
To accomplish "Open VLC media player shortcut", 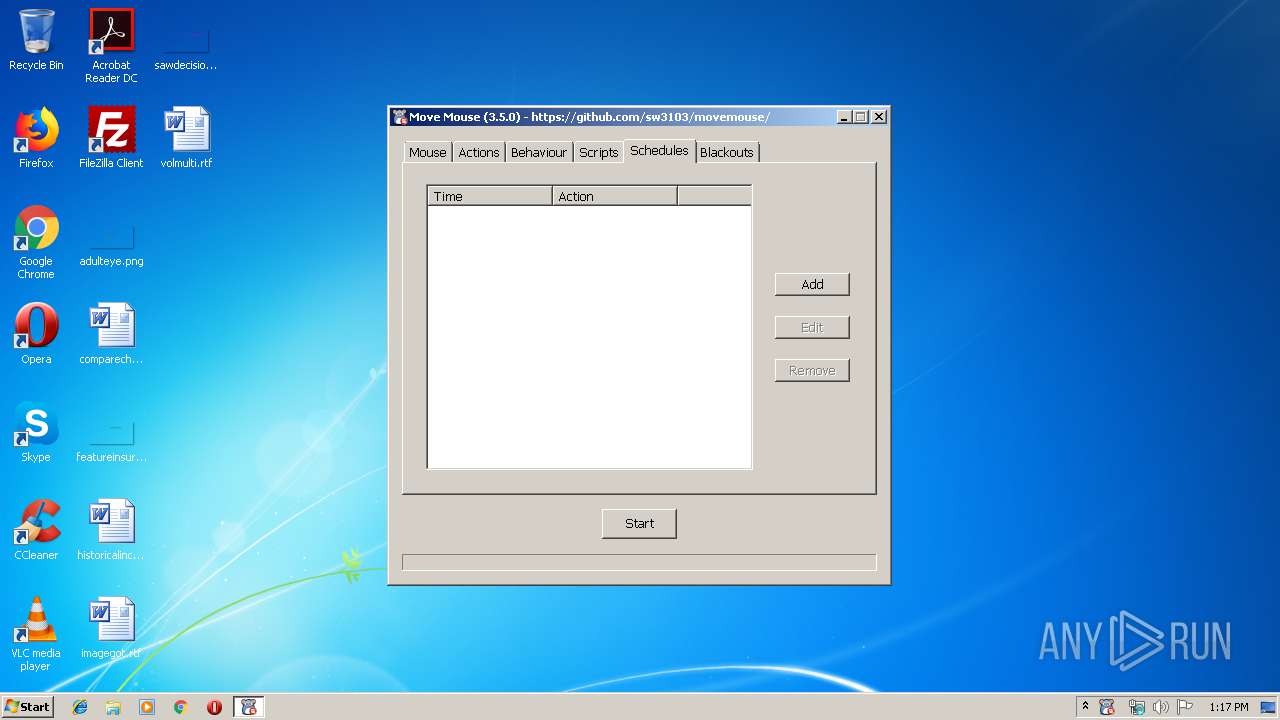I will (x=36, y=635).
